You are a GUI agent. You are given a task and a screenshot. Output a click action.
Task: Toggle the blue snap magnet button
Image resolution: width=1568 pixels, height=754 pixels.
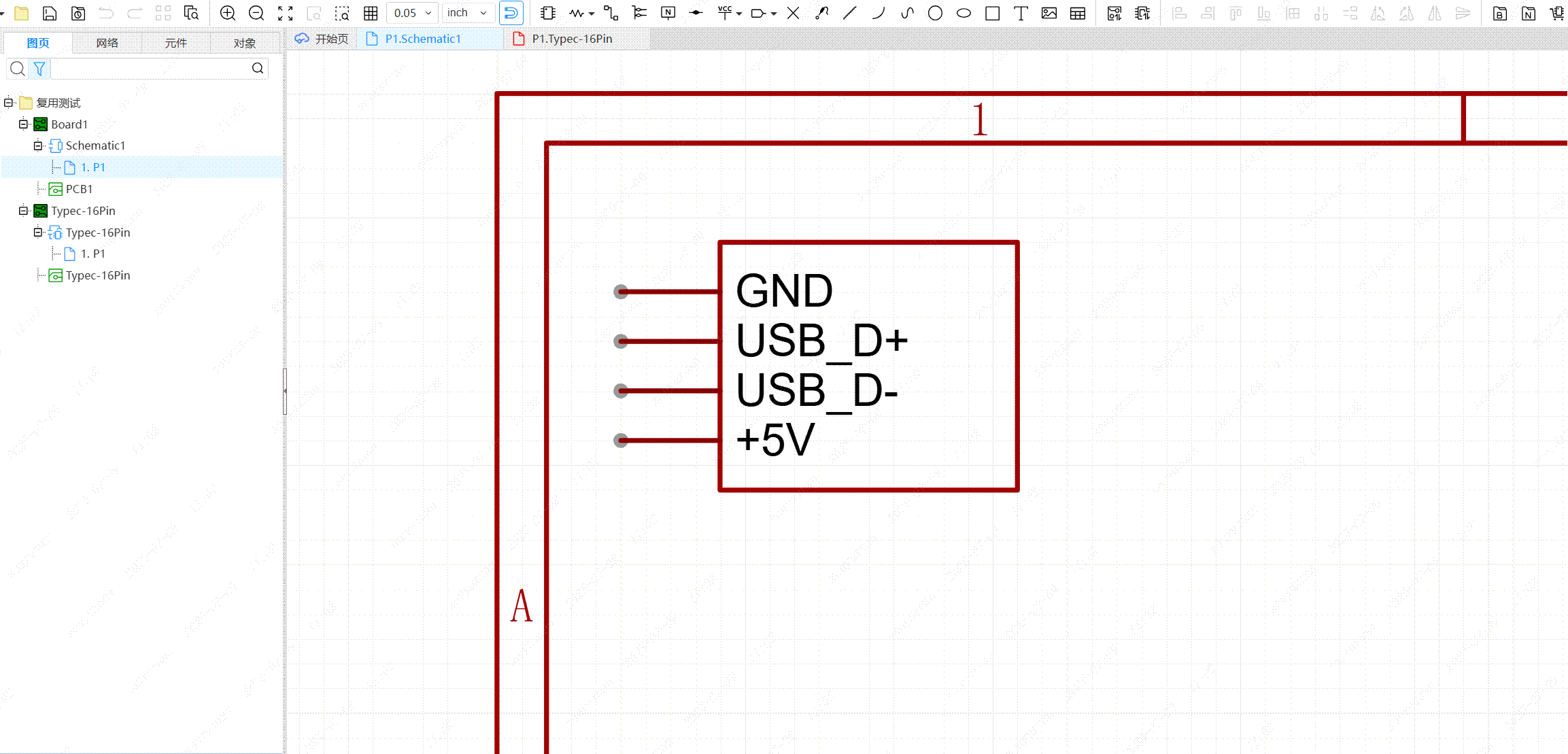(x=511, y=13)
